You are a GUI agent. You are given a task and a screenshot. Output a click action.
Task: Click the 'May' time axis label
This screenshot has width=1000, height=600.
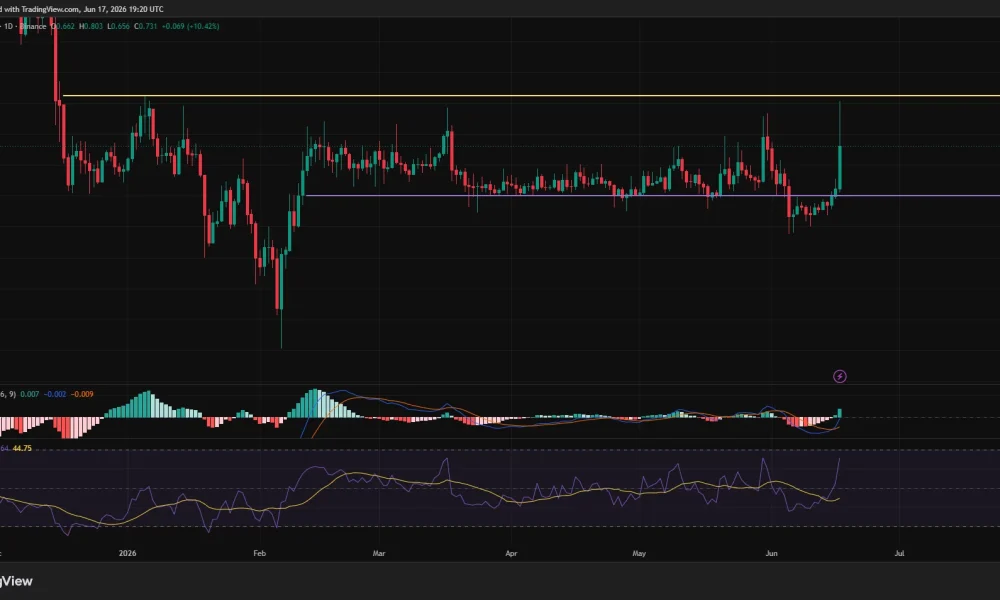click(x=639, y=553)
